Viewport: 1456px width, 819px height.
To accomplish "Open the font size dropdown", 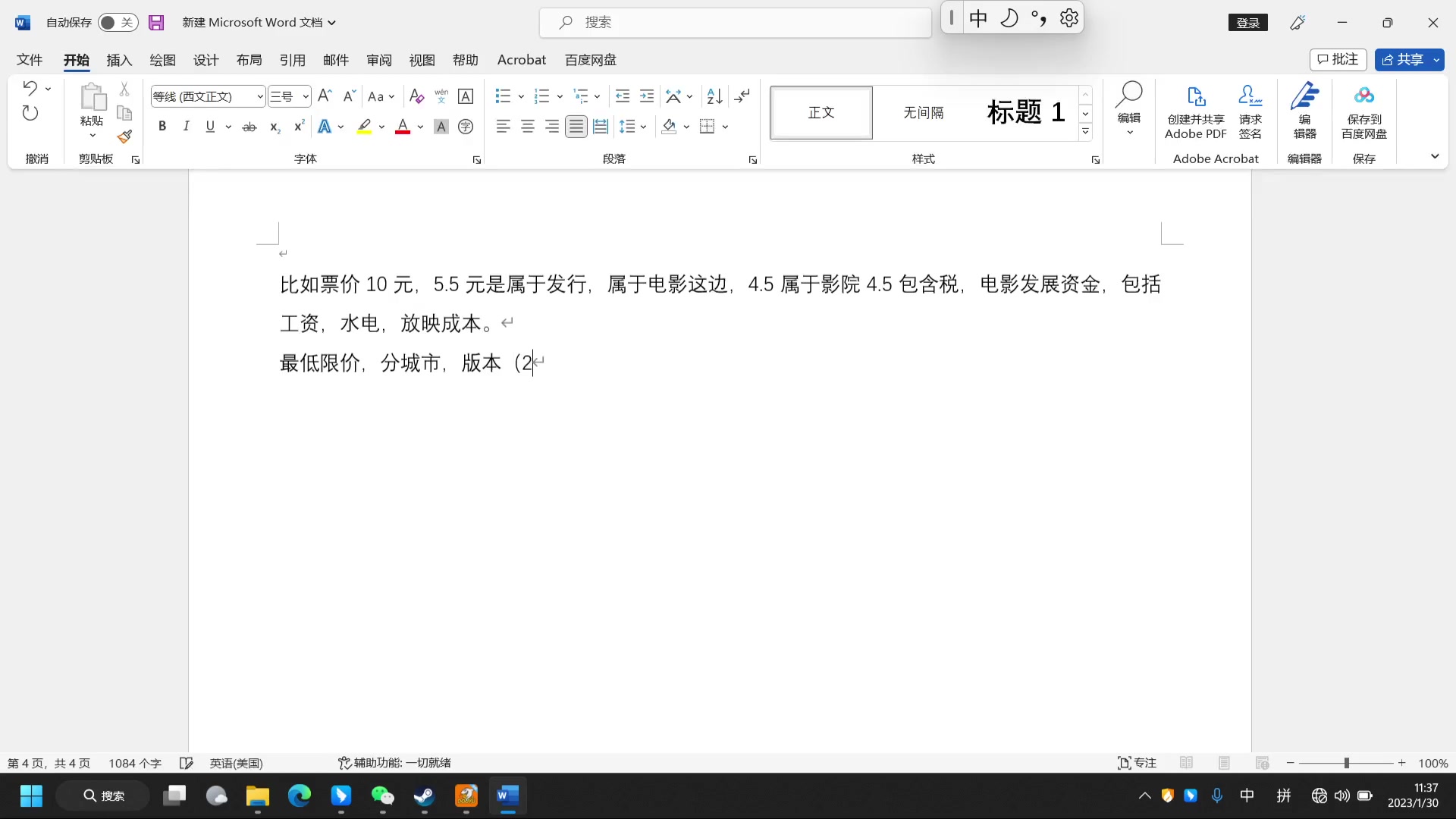I will (x=306, y=96).
